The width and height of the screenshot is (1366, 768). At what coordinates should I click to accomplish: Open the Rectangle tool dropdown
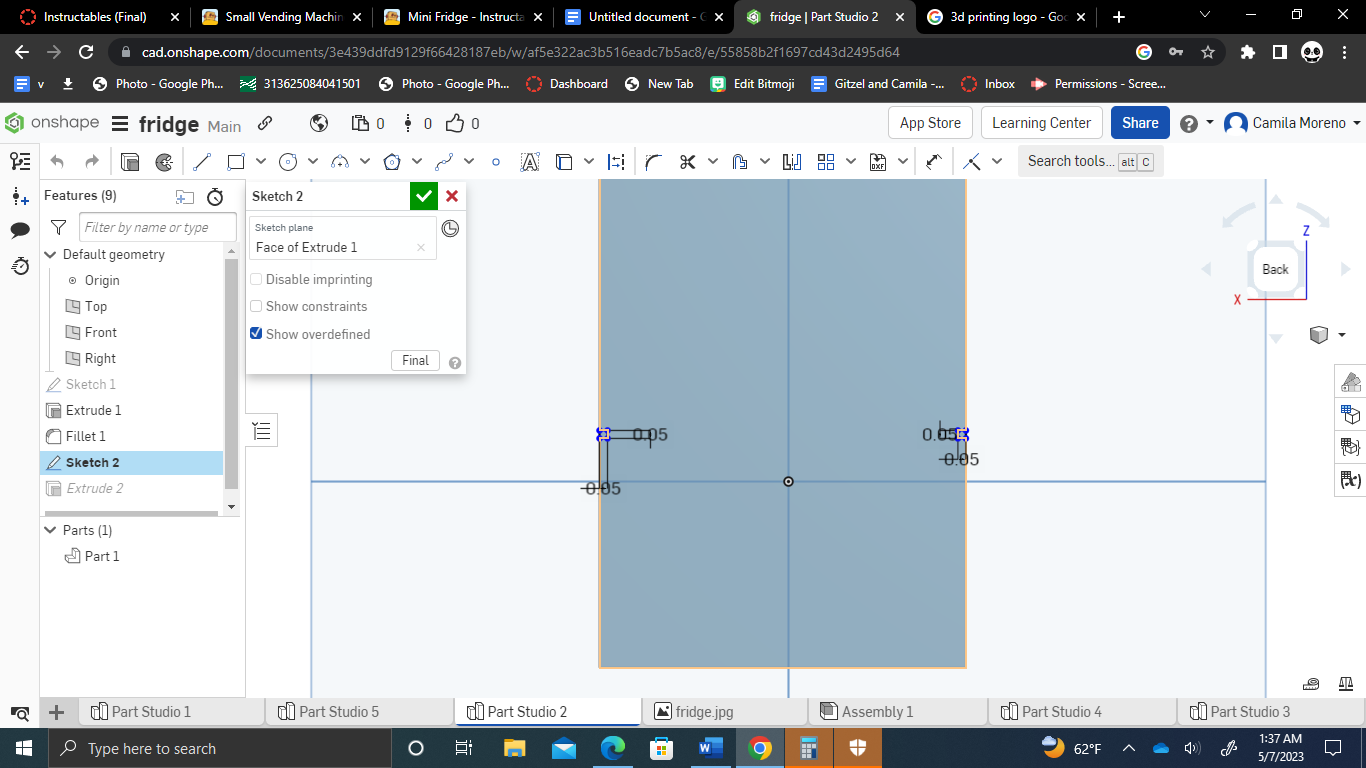coord(261,160)
